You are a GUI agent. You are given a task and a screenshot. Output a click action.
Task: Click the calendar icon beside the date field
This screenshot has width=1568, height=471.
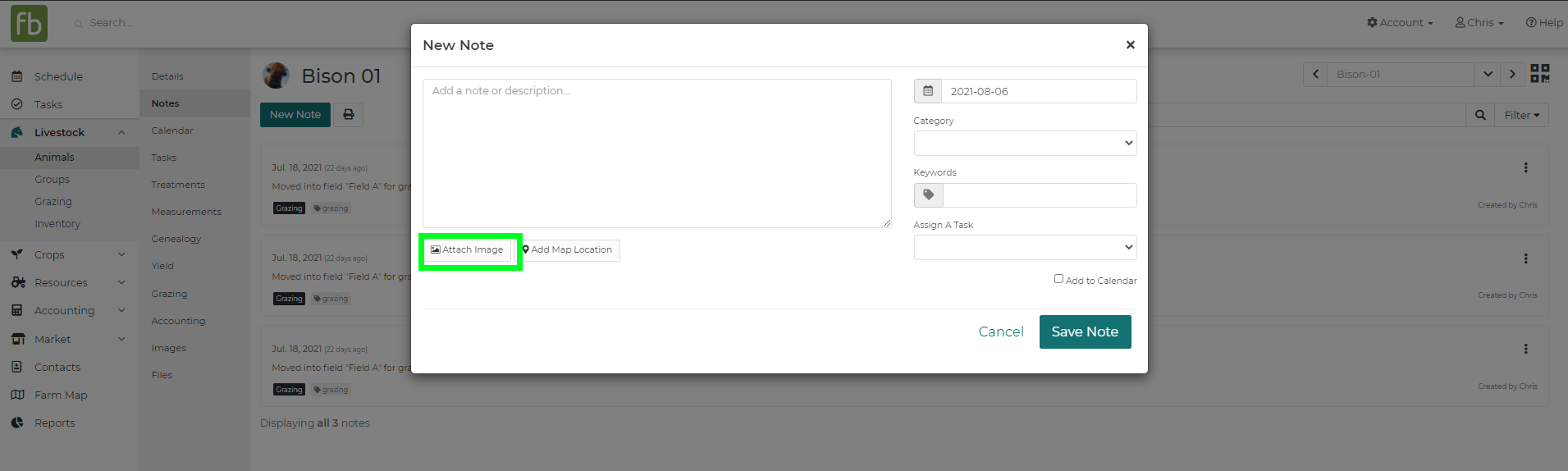coord(928,91)
